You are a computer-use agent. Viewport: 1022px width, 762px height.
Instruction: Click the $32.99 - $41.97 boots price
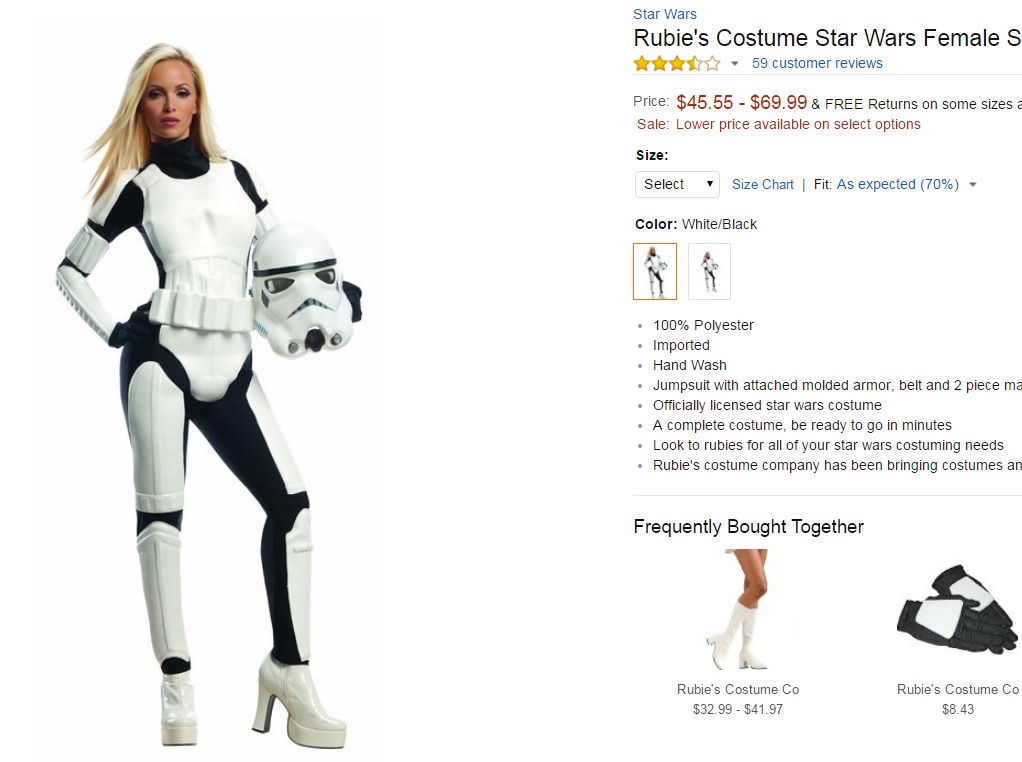[x=738, y=709]
